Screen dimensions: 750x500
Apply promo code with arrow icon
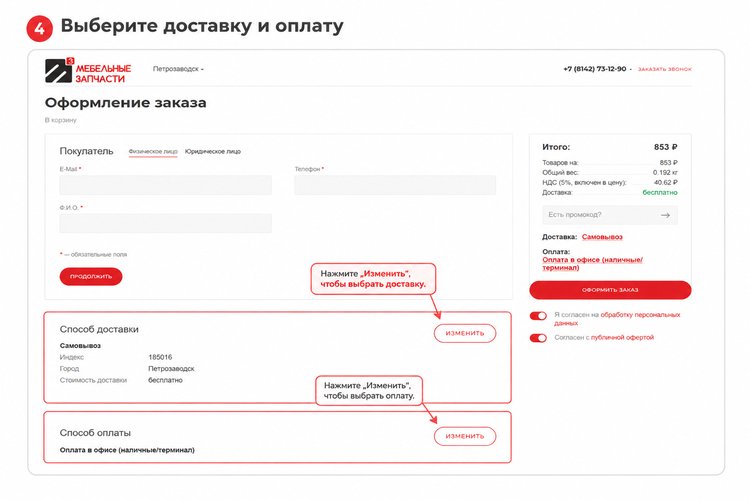[665, 215]
